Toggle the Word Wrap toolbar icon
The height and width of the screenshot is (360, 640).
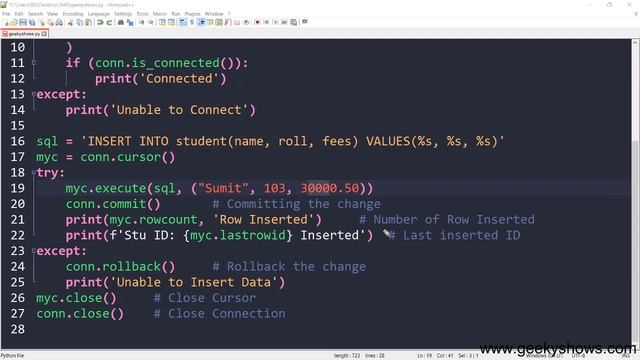(x=183, y=22)
